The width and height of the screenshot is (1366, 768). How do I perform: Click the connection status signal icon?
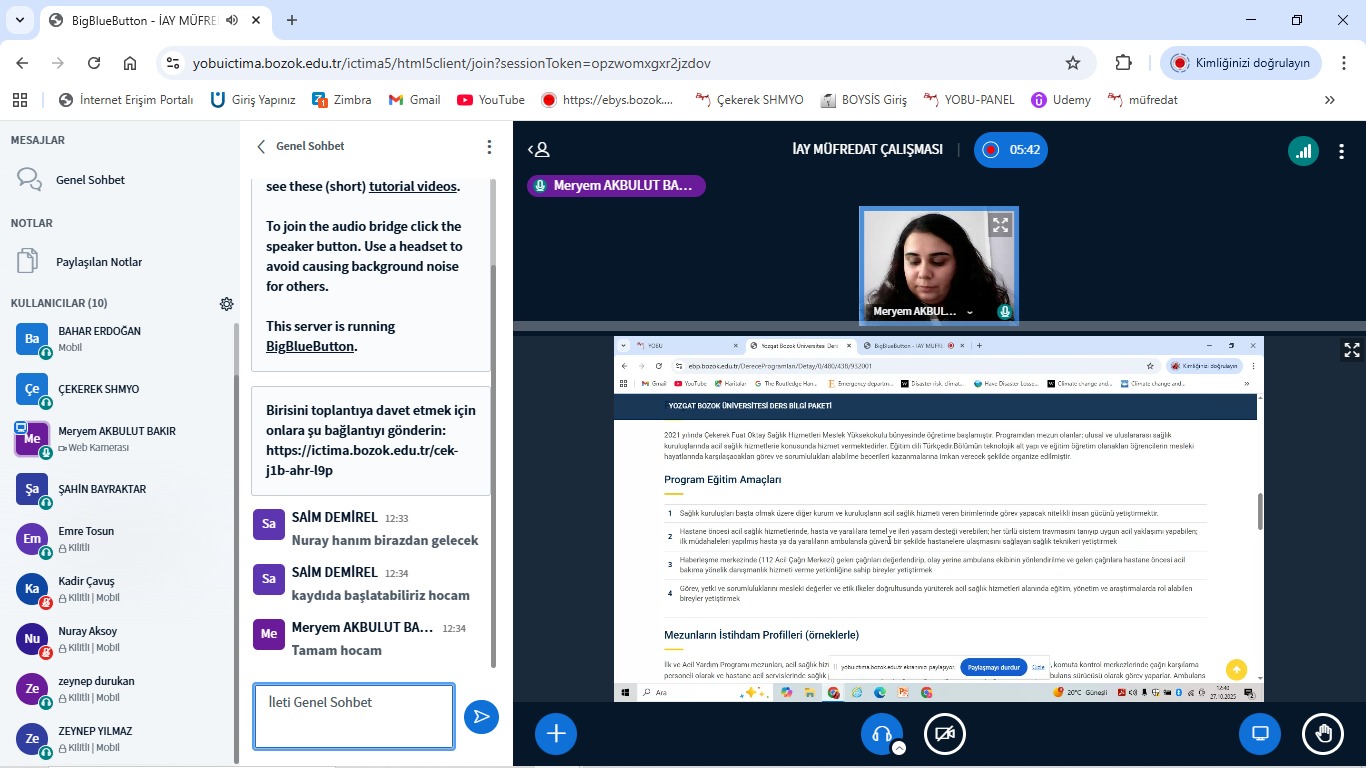tap(1301, 150)
